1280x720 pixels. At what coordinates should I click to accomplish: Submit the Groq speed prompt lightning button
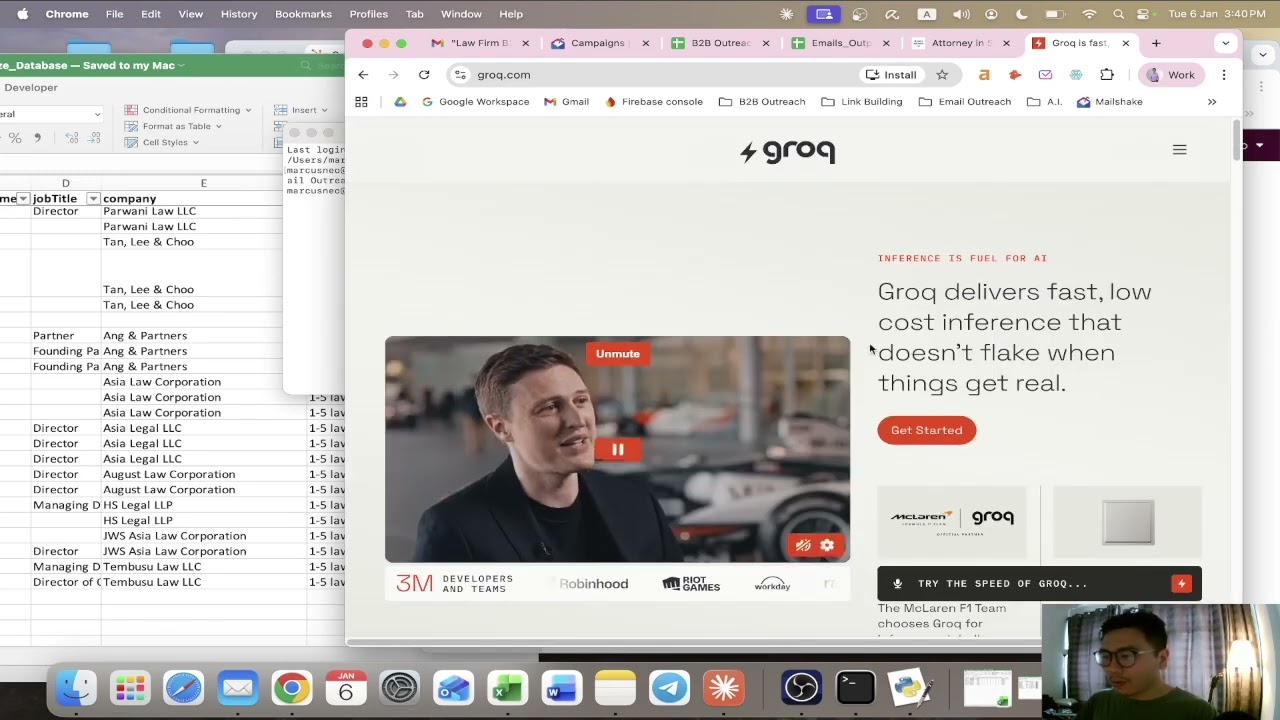[1181, 583]
